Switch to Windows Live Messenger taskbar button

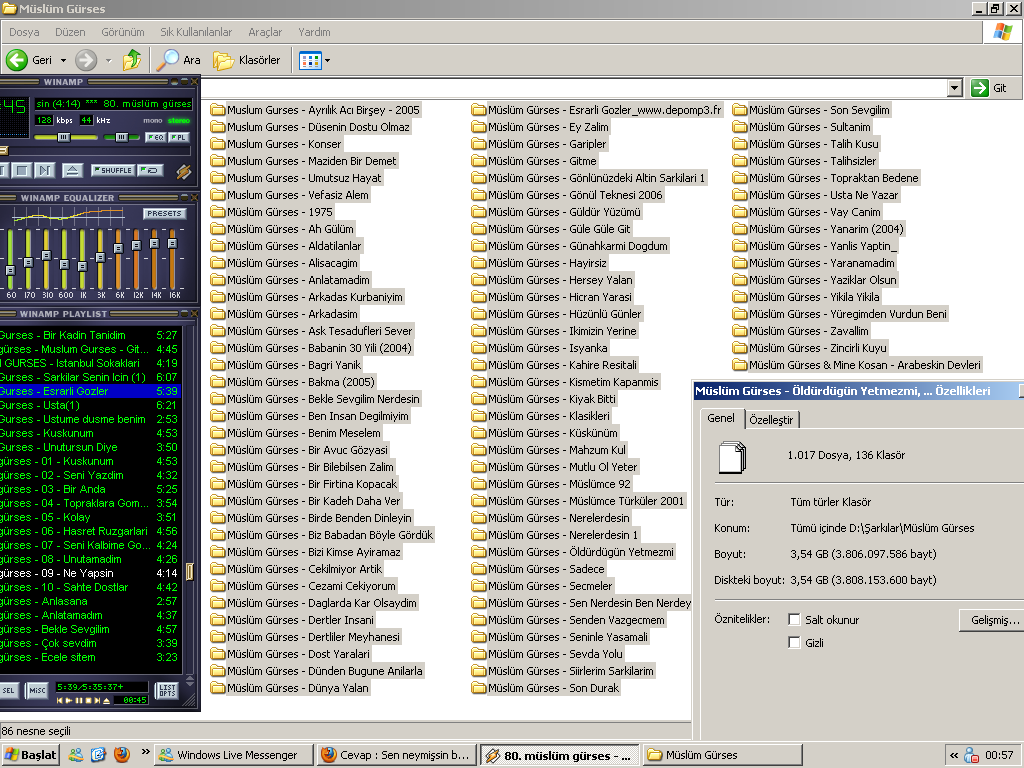234,755
